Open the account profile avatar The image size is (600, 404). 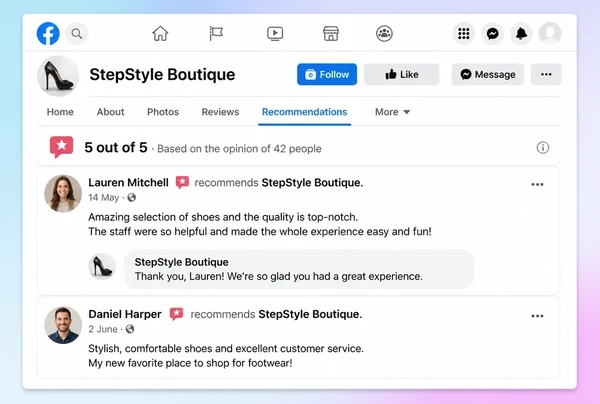(550, 34)
